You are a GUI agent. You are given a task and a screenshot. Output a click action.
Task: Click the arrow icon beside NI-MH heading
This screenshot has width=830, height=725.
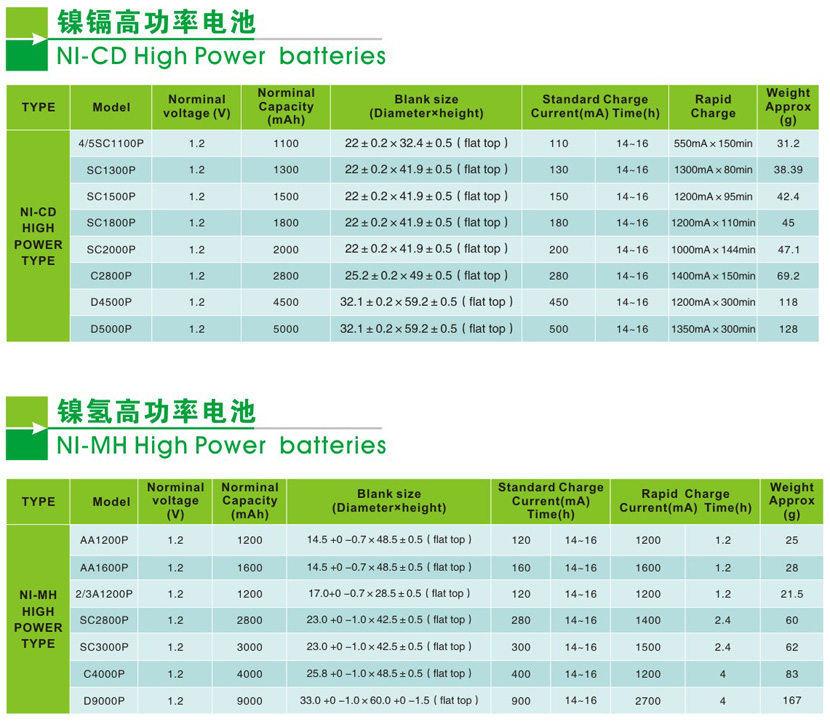pos(26,428)
